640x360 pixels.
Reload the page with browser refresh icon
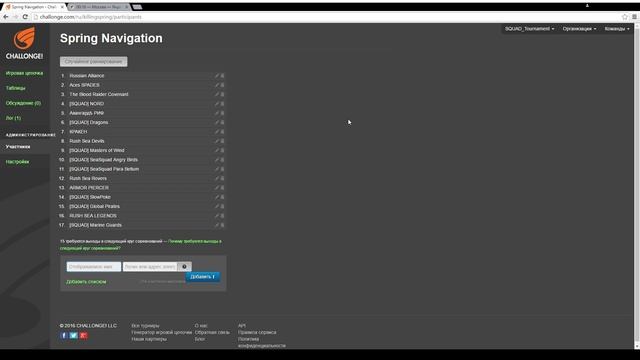tap(25, 17)
